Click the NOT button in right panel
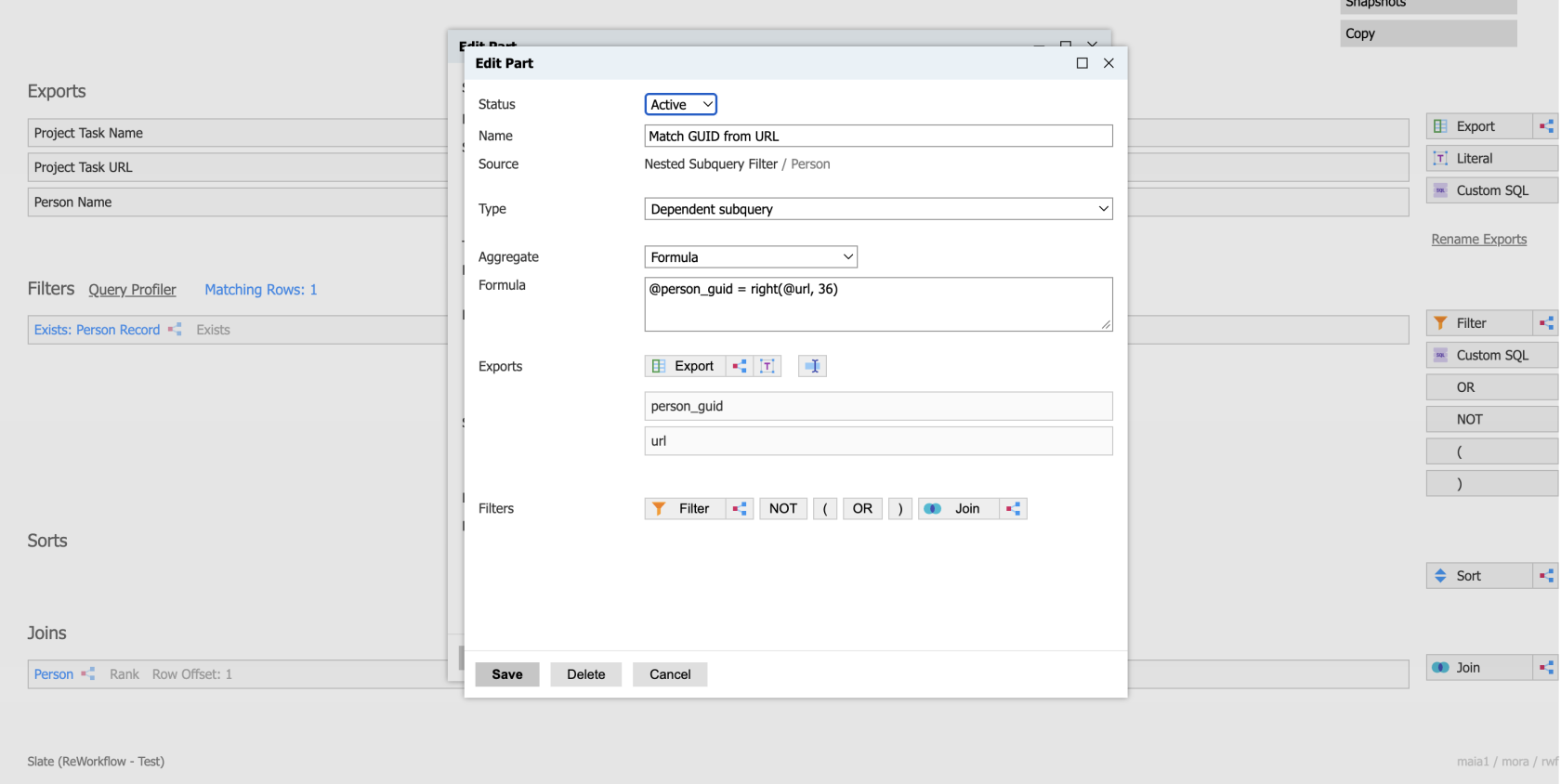 [x=1492, y=419]
